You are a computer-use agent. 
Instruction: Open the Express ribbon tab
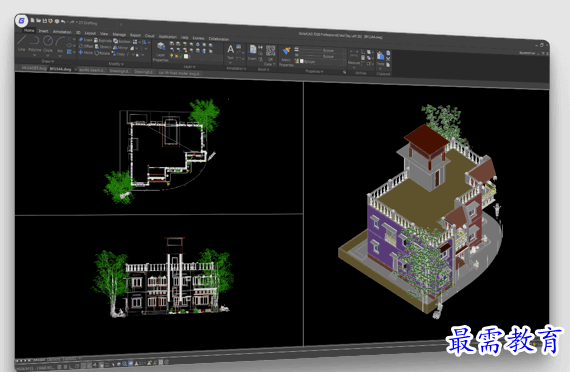point(198,38)
